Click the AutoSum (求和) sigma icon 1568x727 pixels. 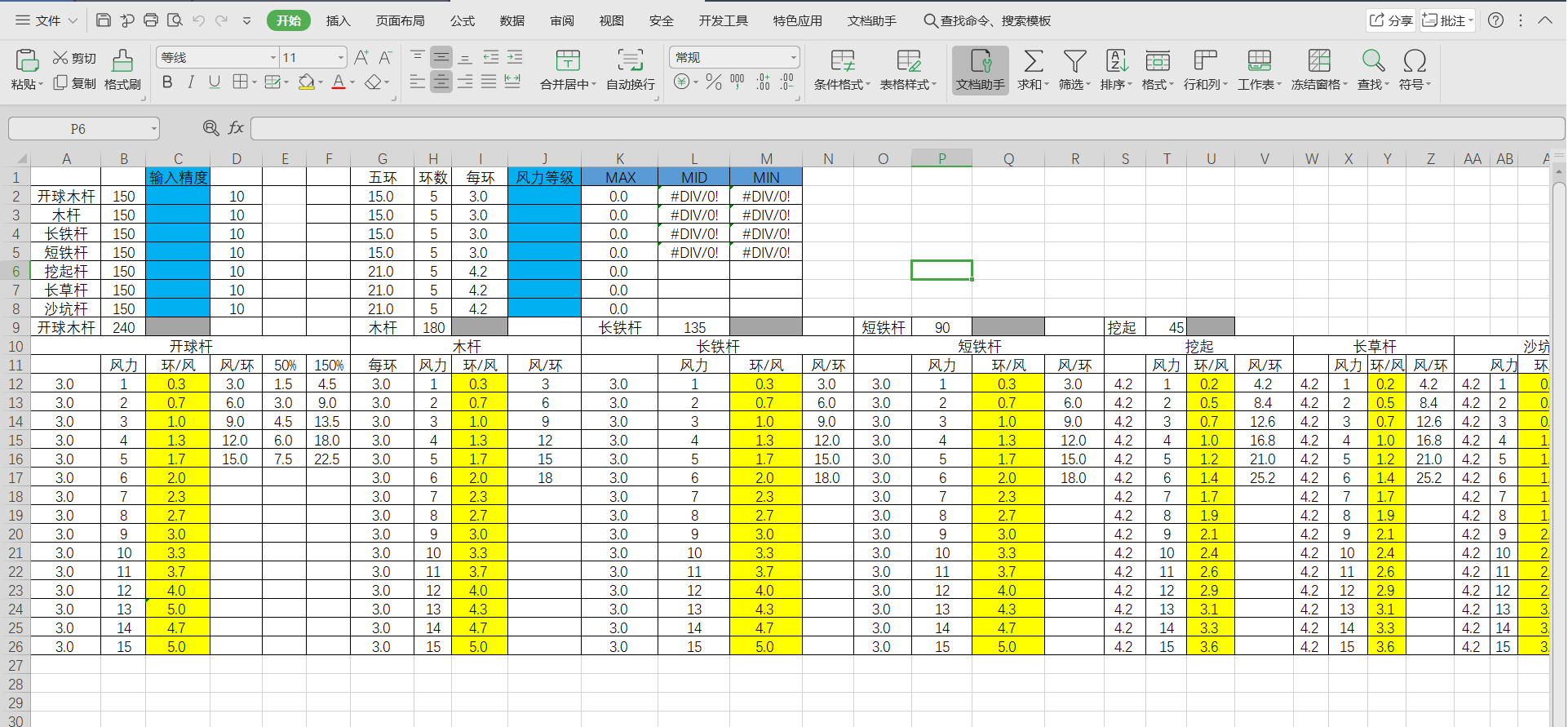[x=1033, y=61]
